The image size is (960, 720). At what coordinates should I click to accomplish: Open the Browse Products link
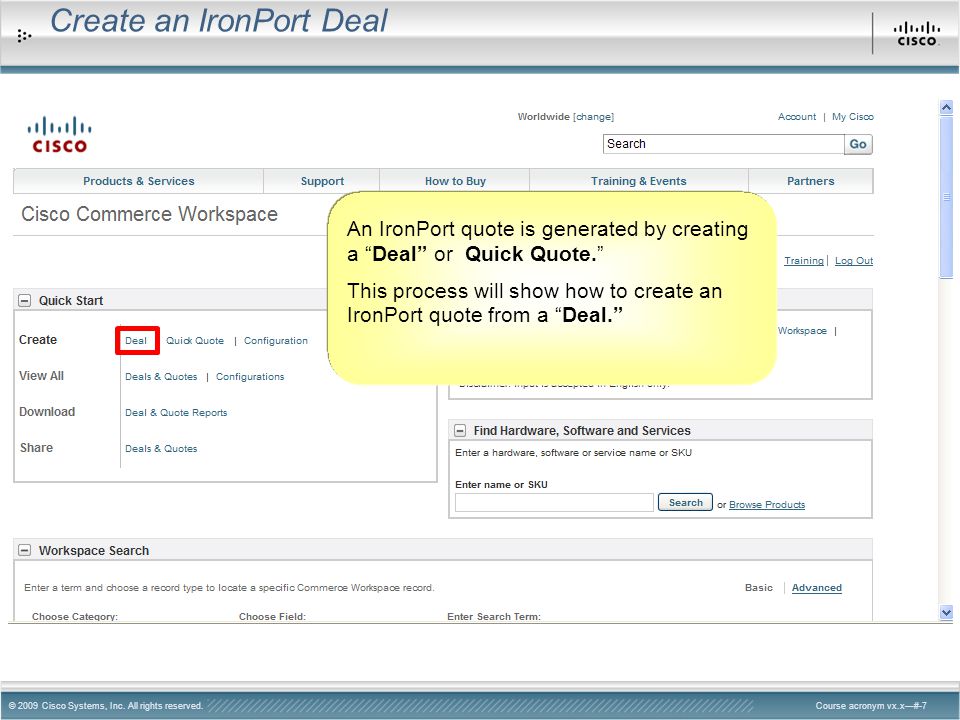click(767, 504)
